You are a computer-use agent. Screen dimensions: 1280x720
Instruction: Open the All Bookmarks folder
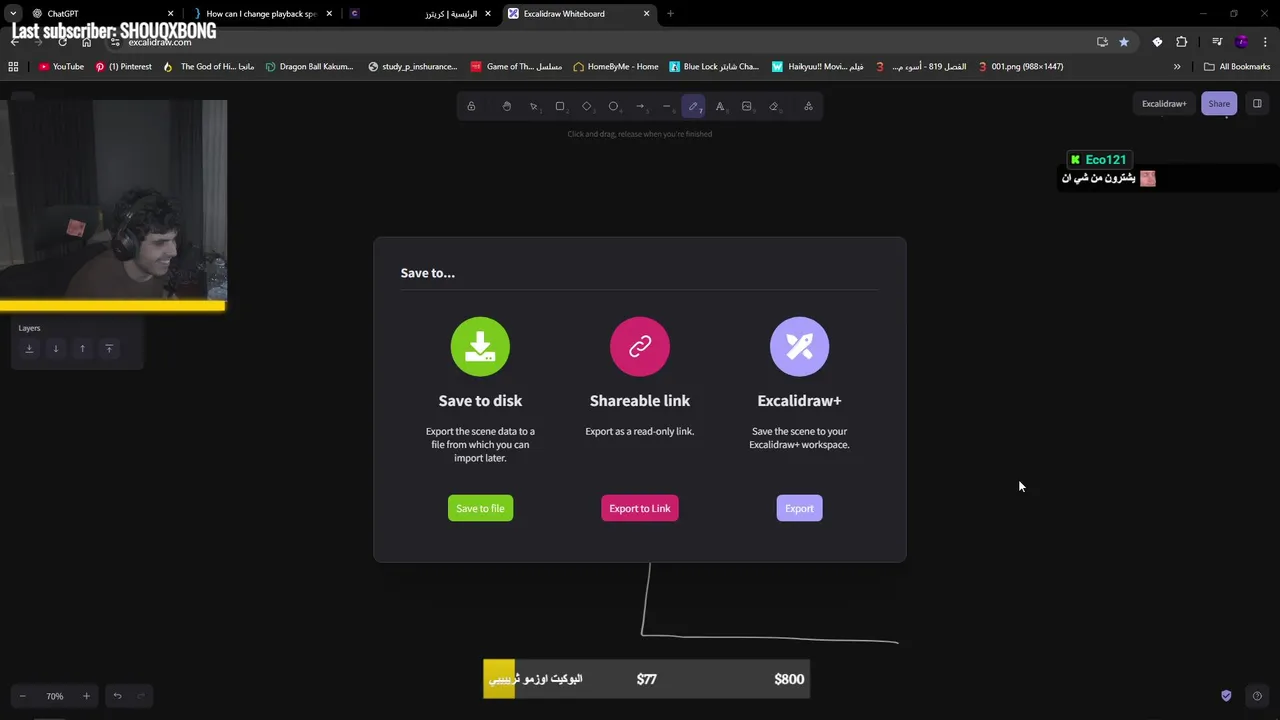[1237, 67]
